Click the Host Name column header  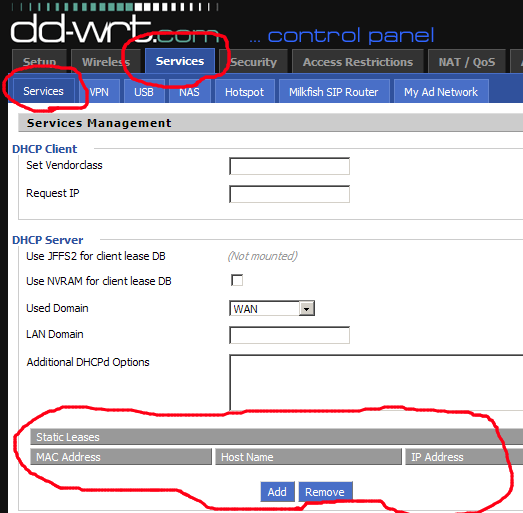308,457
